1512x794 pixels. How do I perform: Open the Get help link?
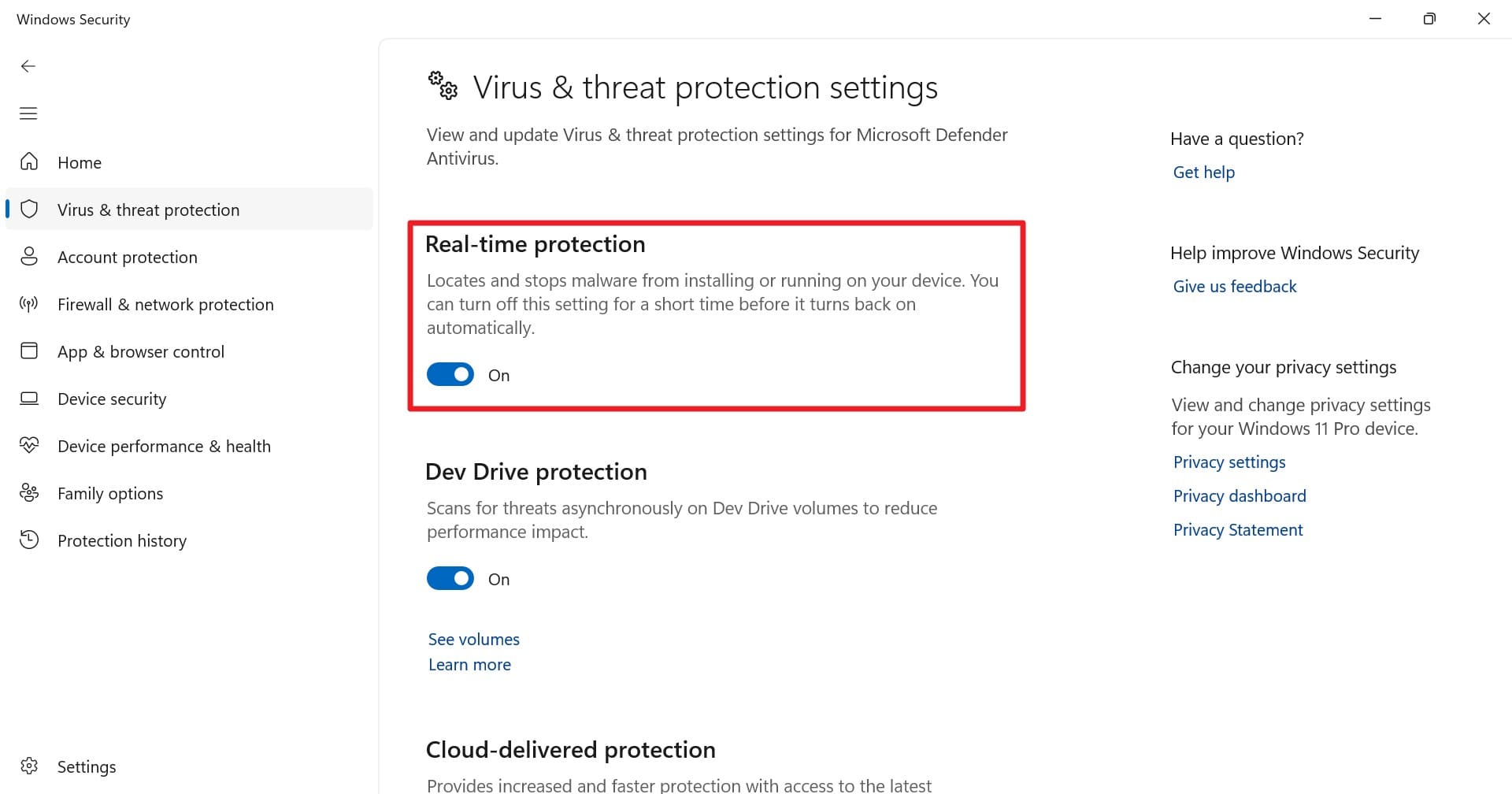[1203, 172]
